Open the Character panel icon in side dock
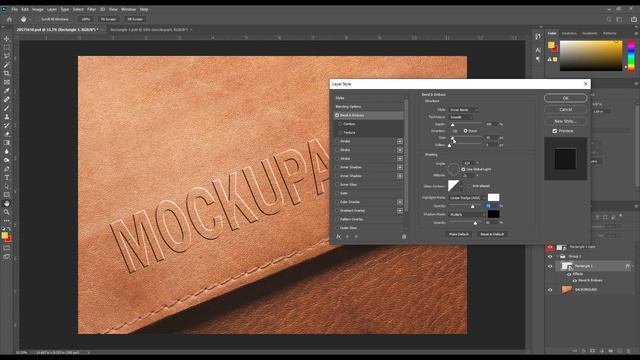The image size is (640, 360). [x=538, y=50]
